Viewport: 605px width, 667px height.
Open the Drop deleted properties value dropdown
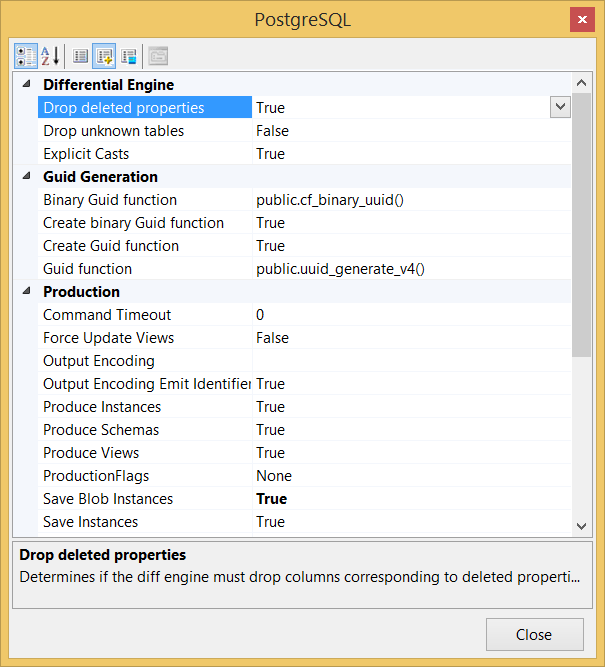click(560, 107)
